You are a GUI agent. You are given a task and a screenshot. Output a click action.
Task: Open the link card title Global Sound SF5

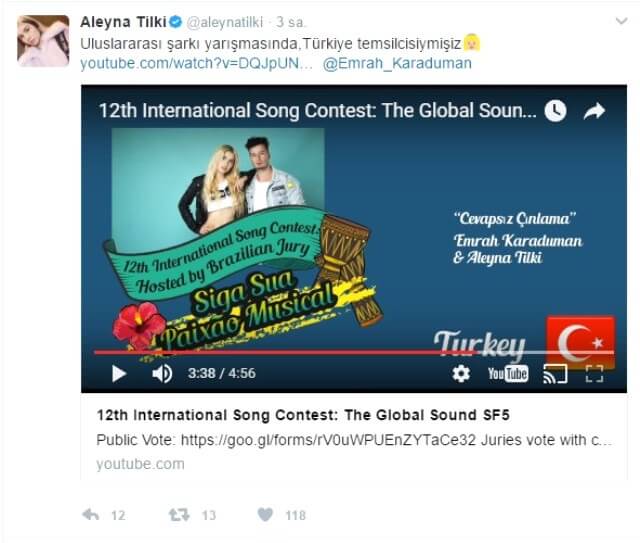pyautogui.click(x=303, y=415)
